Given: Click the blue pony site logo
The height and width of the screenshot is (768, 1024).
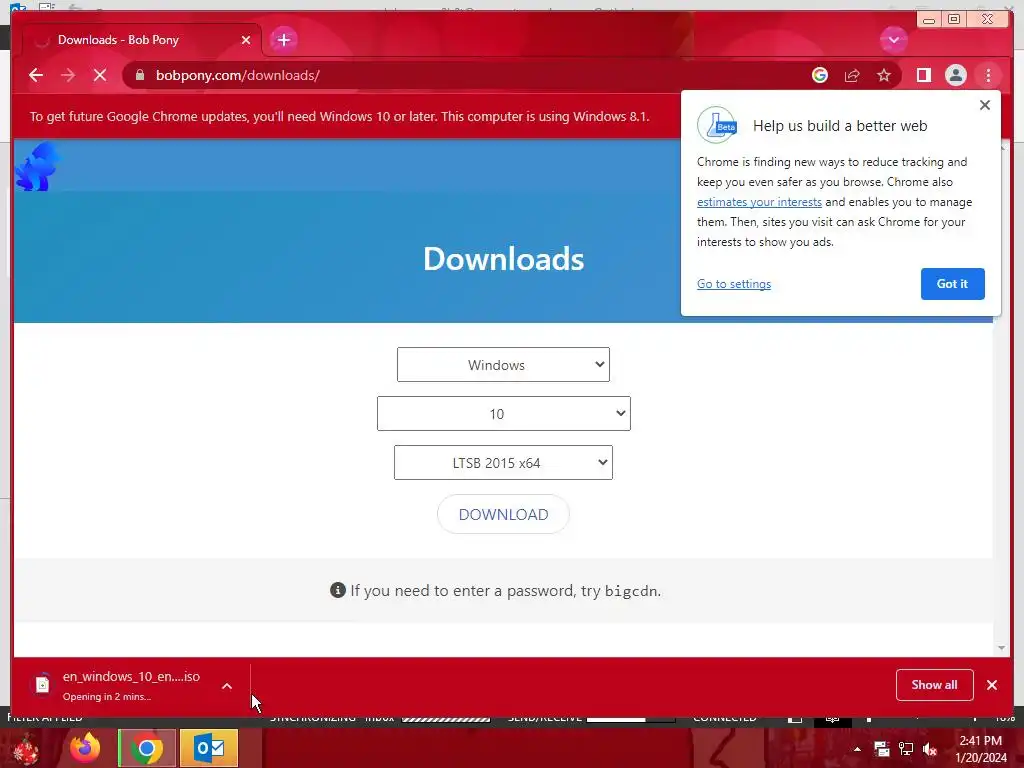Looking at the screenshot, I should (x=37, y=167).
